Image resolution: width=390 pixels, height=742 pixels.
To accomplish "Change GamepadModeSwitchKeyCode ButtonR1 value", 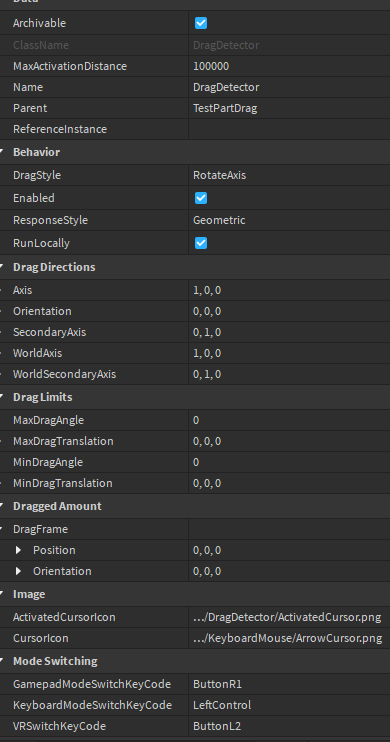I will 289,684.
